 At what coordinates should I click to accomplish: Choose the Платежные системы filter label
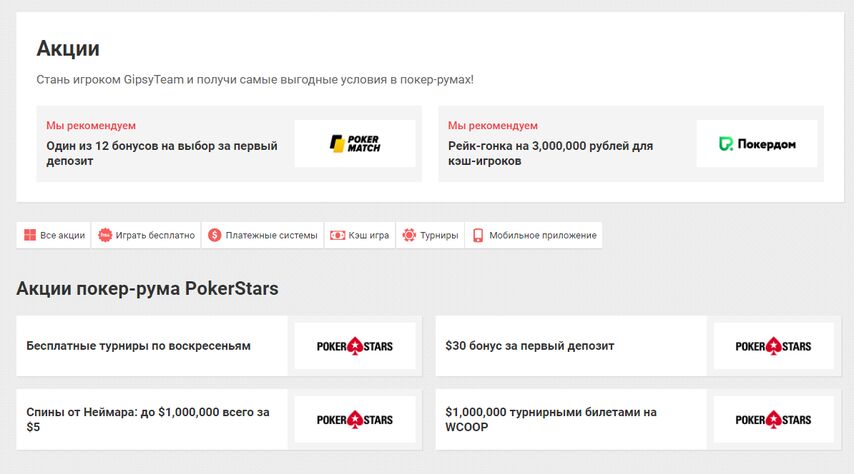(271, 236)
